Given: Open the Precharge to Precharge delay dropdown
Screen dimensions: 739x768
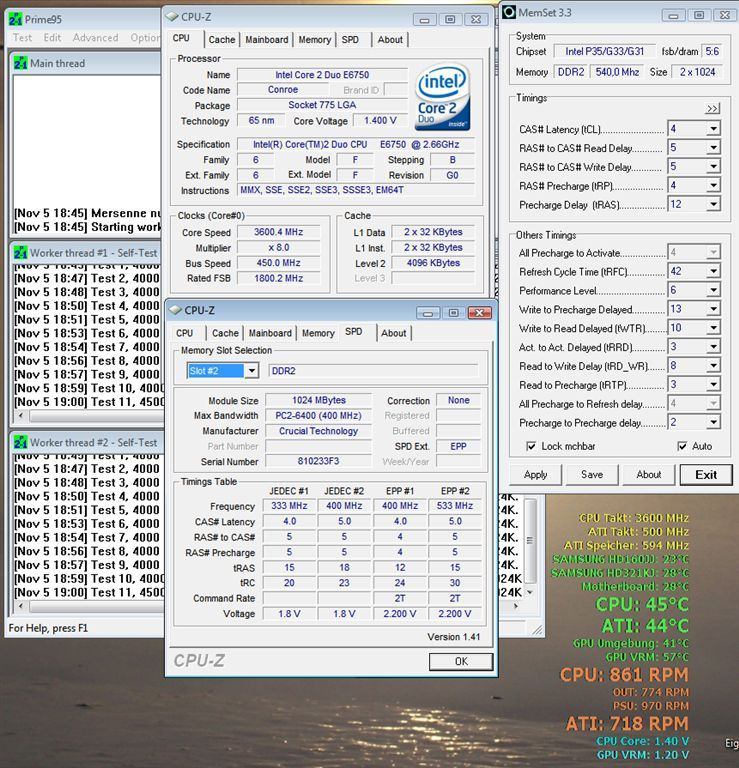Looking at the screenshot, I should click(x=714, y=422).
